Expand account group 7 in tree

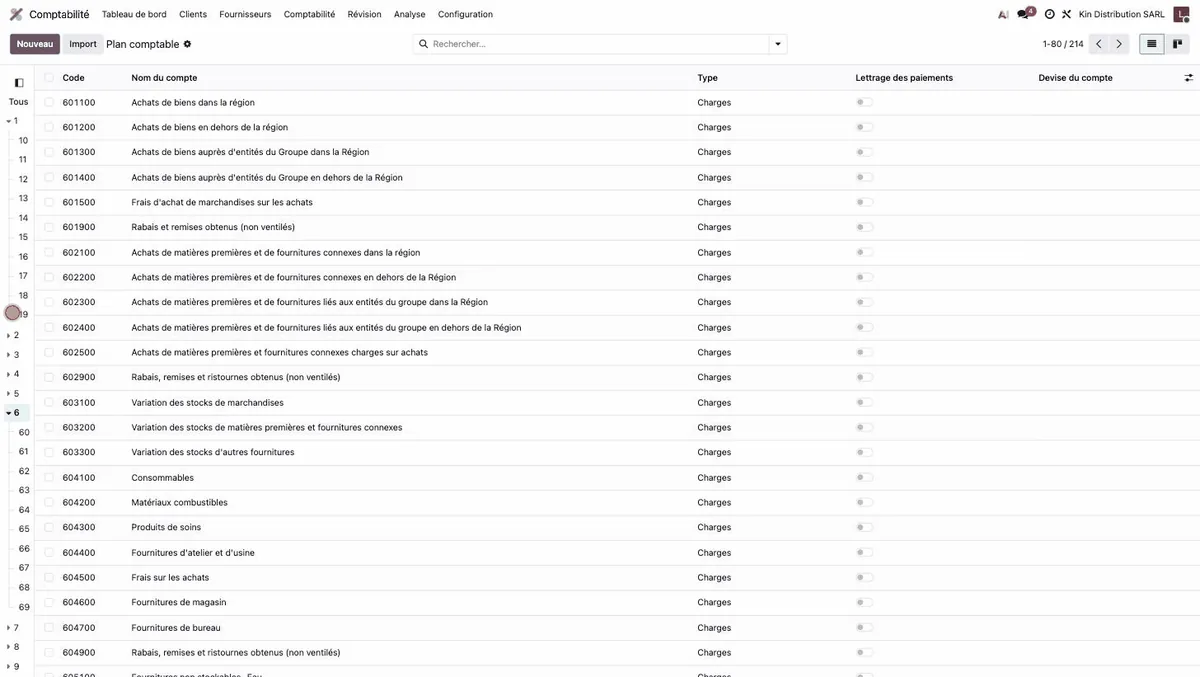pyautogui.click(x=9, y=628)
